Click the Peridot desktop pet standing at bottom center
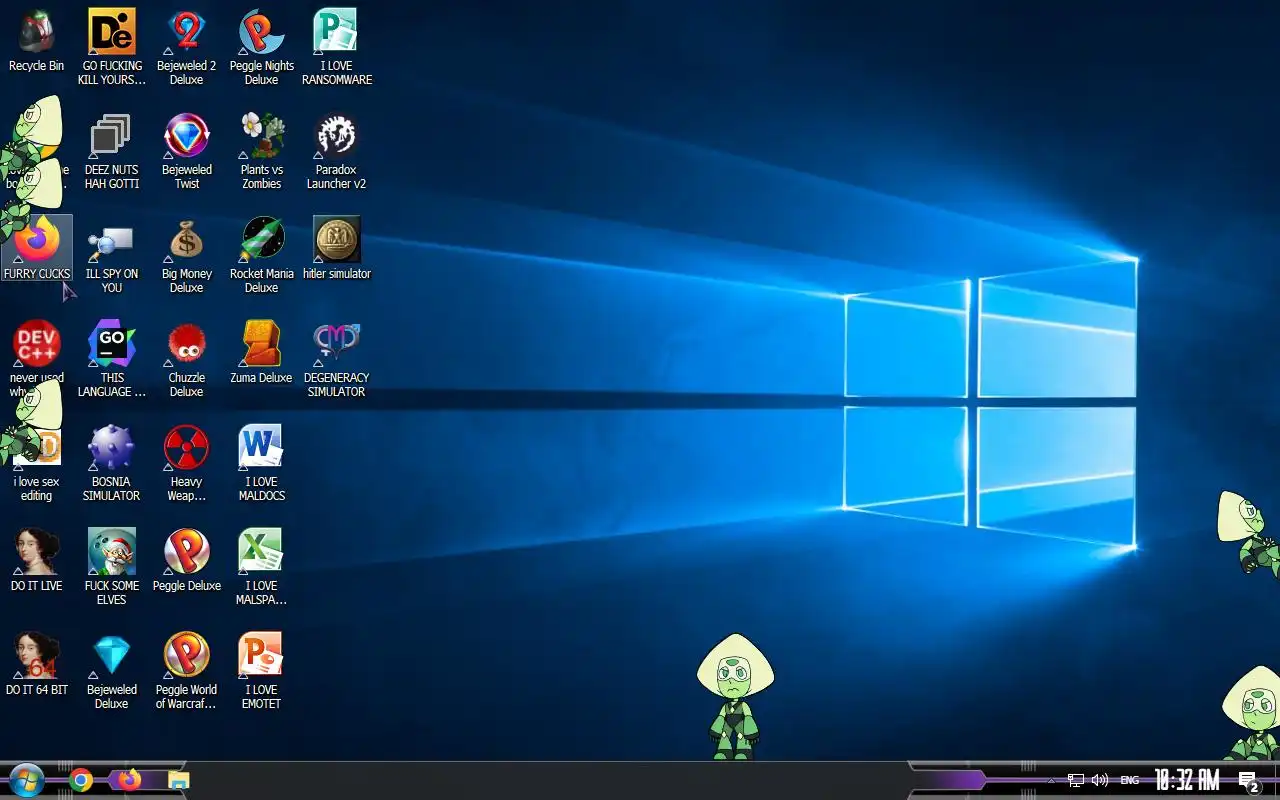 click(x=735, y=696)
